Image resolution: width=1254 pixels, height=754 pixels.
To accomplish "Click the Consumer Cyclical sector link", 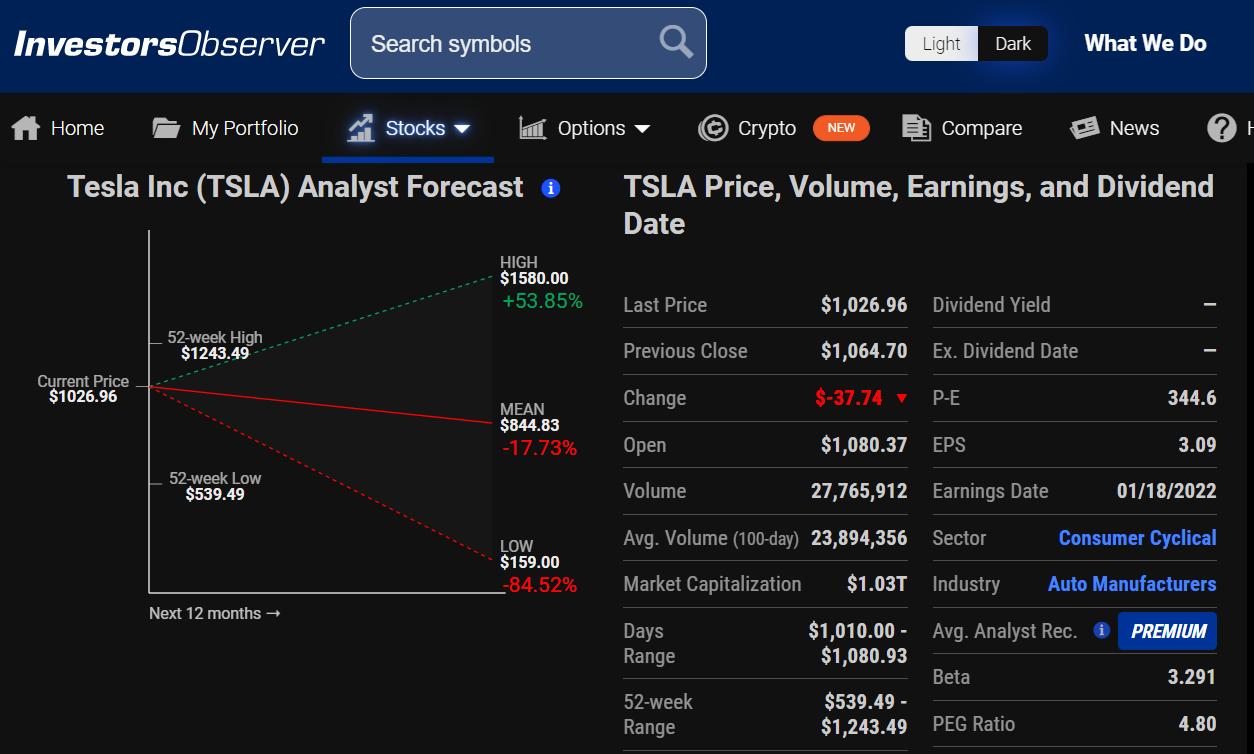I will point(1138,538).
